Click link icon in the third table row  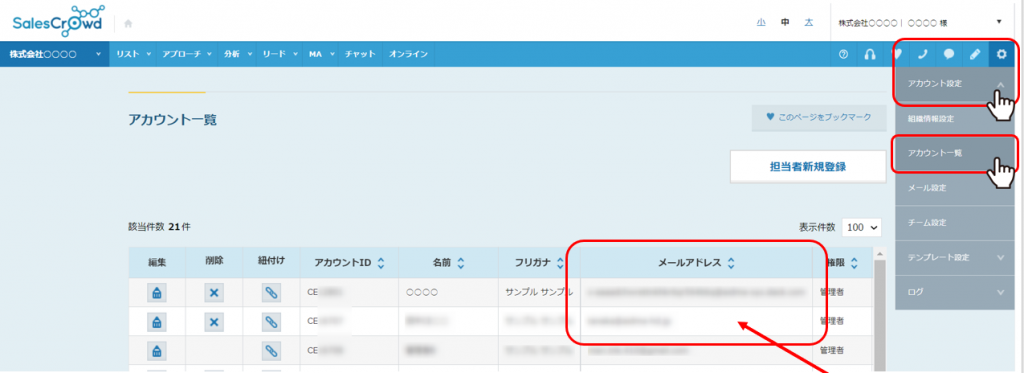point(271,350)
